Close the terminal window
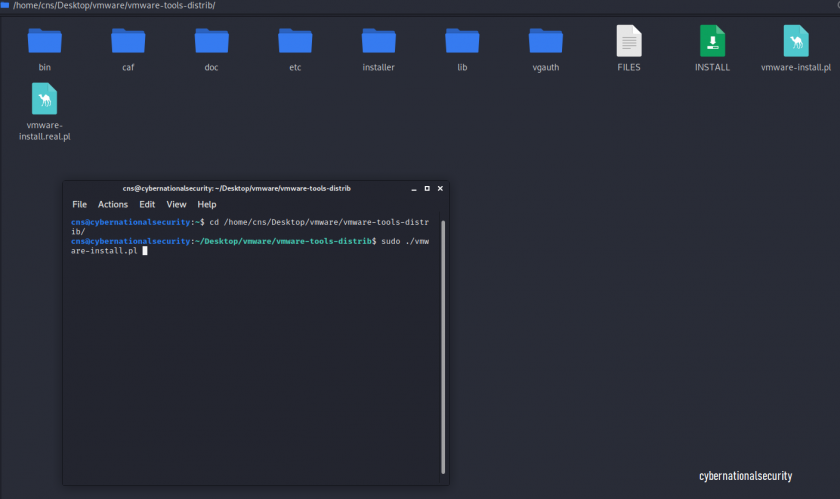This screenshot has width=840, height=499. coord(440,189)
